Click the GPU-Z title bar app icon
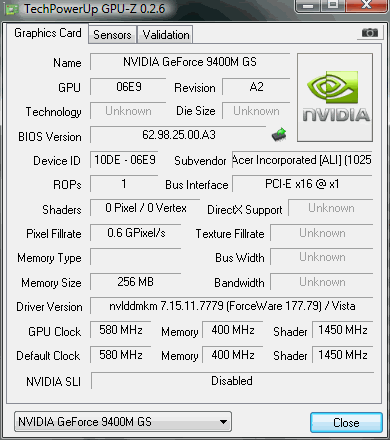Image resolution: width=390 pixels, height=440 pixels. tap(12, 9)
